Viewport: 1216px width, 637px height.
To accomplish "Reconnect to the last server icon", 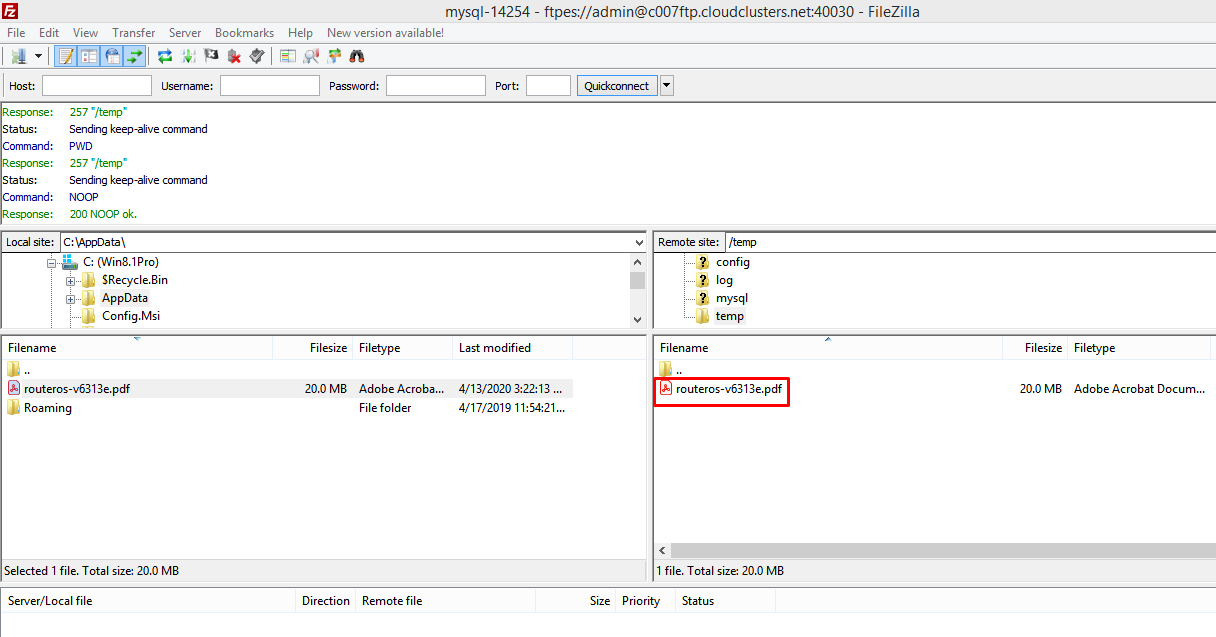I will pyautogui.click(x=257, y=56).
